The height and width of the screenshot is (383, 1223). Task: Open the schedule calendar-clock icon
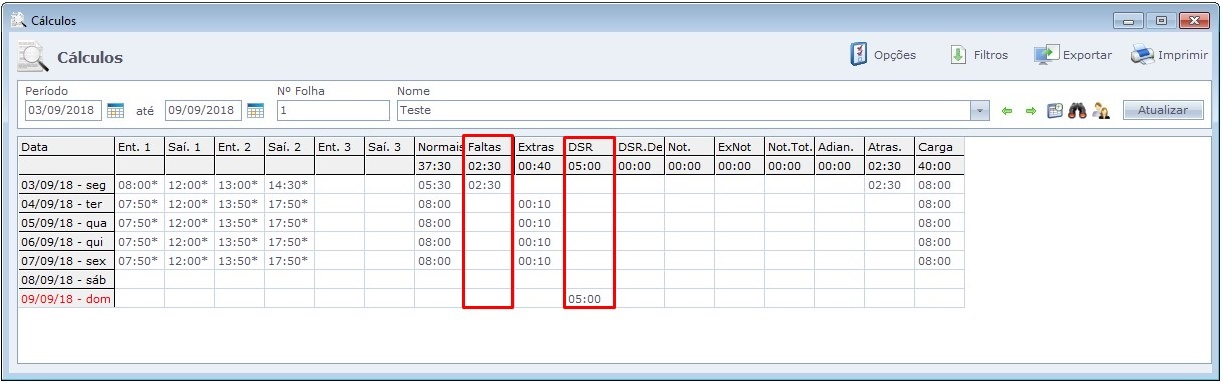(1055, 110)
